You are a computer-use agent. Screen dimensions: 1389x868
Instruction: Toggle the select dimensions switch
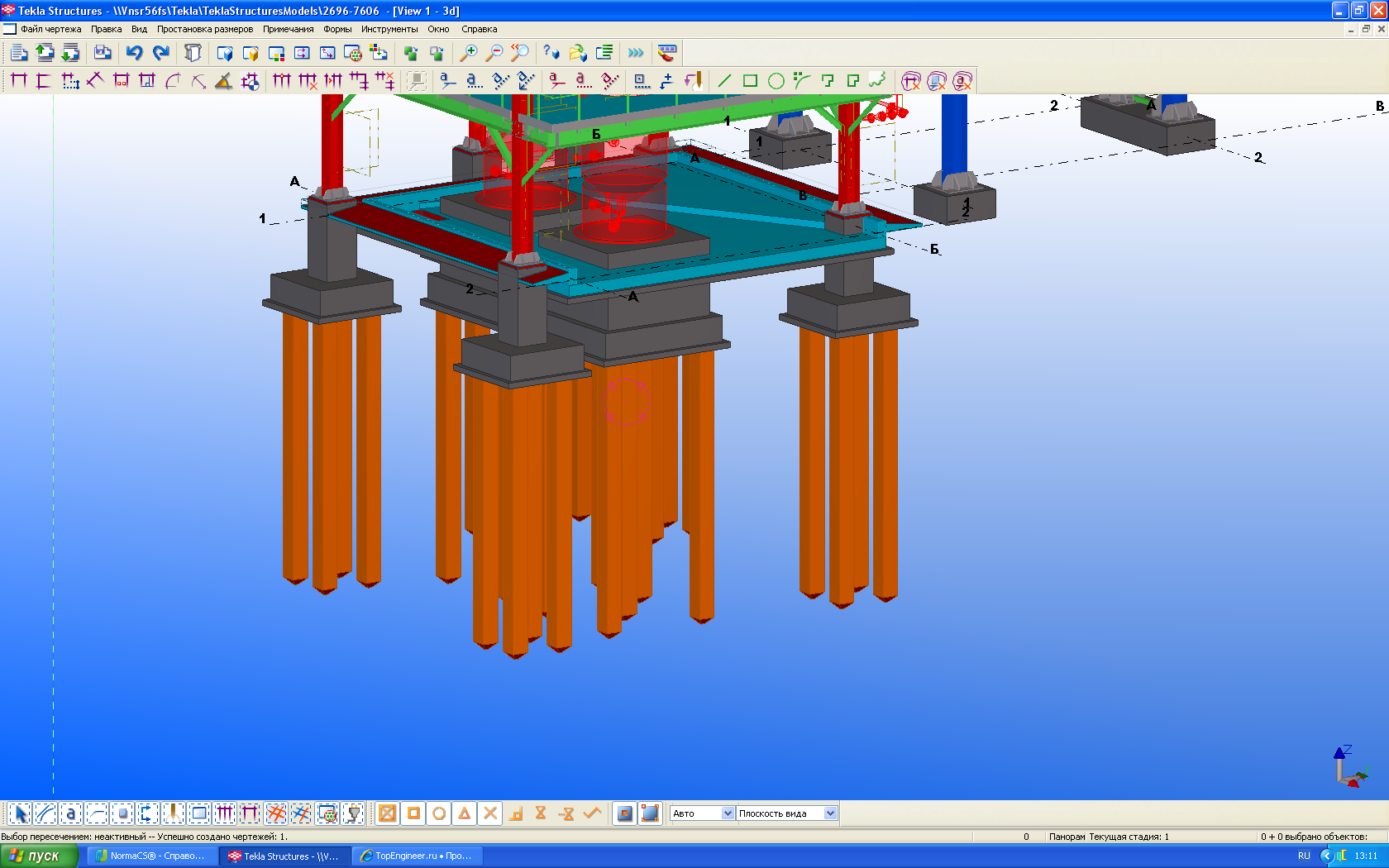point(225,813)
